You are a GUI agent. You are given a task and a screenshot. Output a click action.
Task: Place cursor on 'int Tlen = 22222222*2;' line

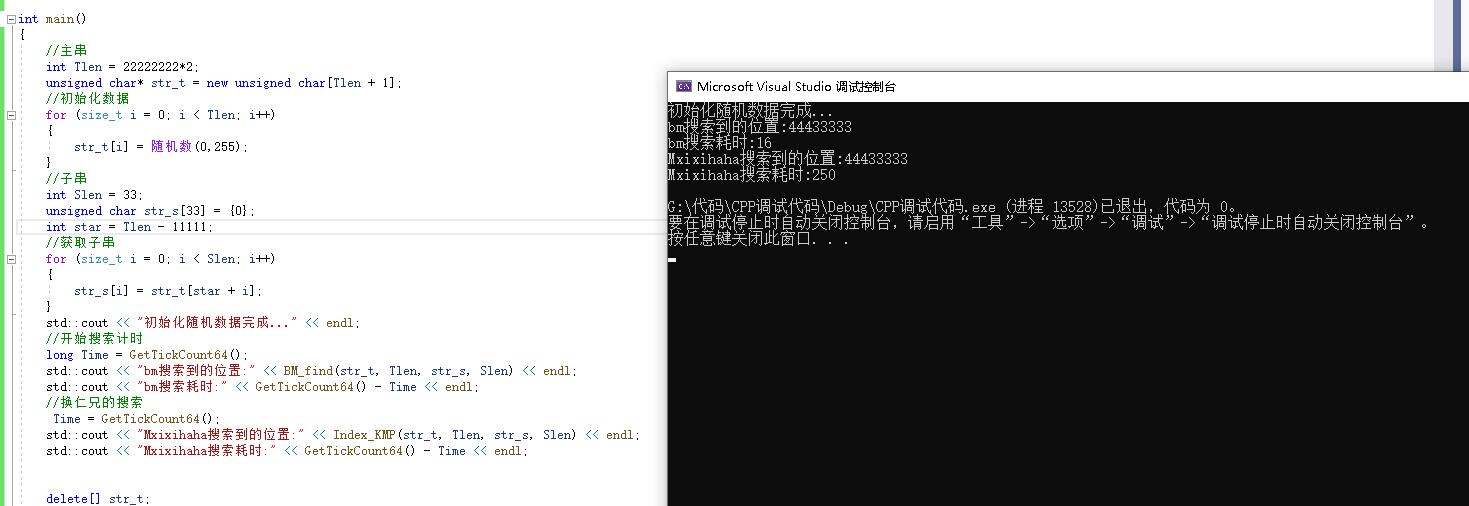122,67
